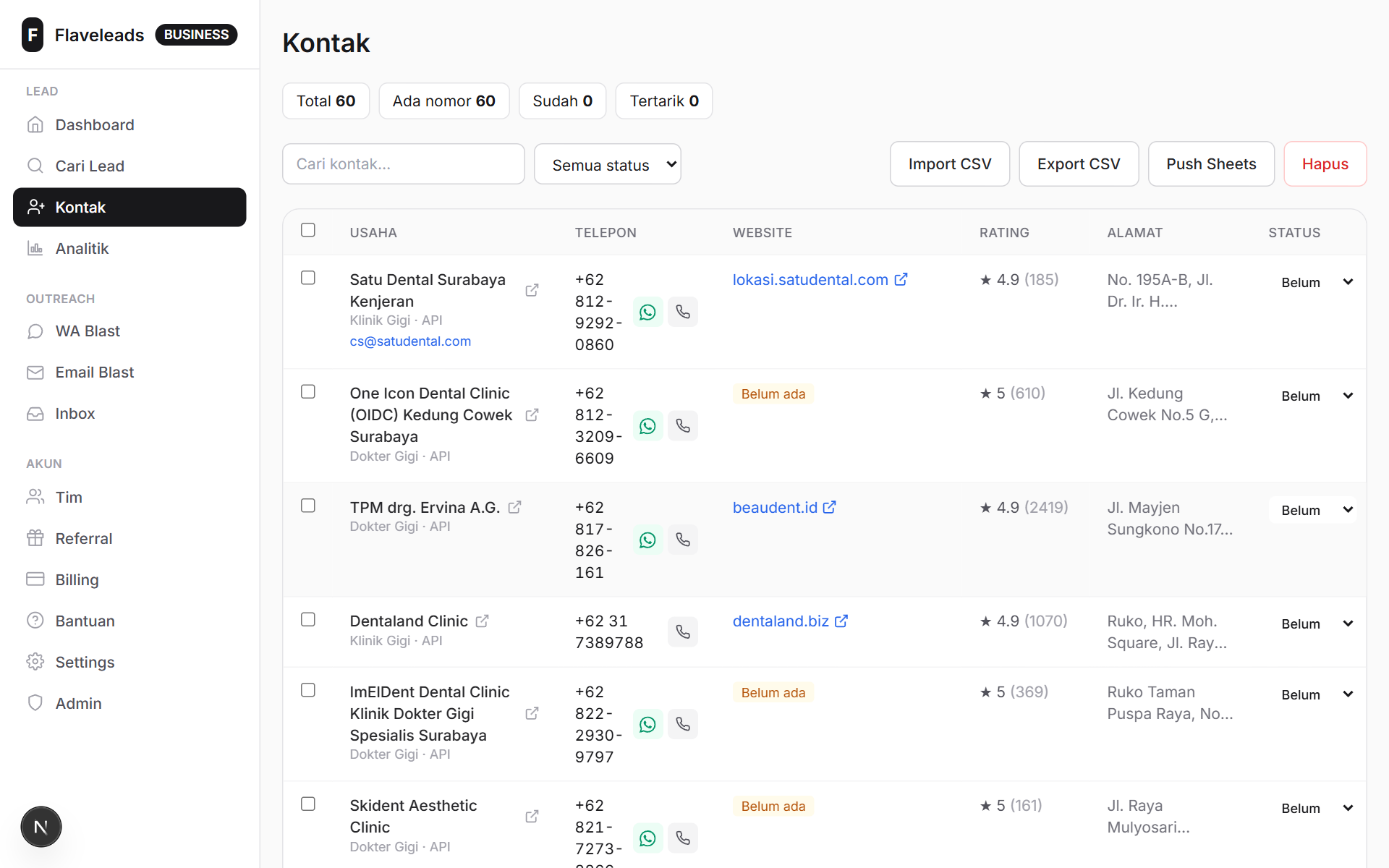Image resolution: width=1389 pixels, height=868 pixels.
Task: Open Admin page
Action: tap(129, 703)
